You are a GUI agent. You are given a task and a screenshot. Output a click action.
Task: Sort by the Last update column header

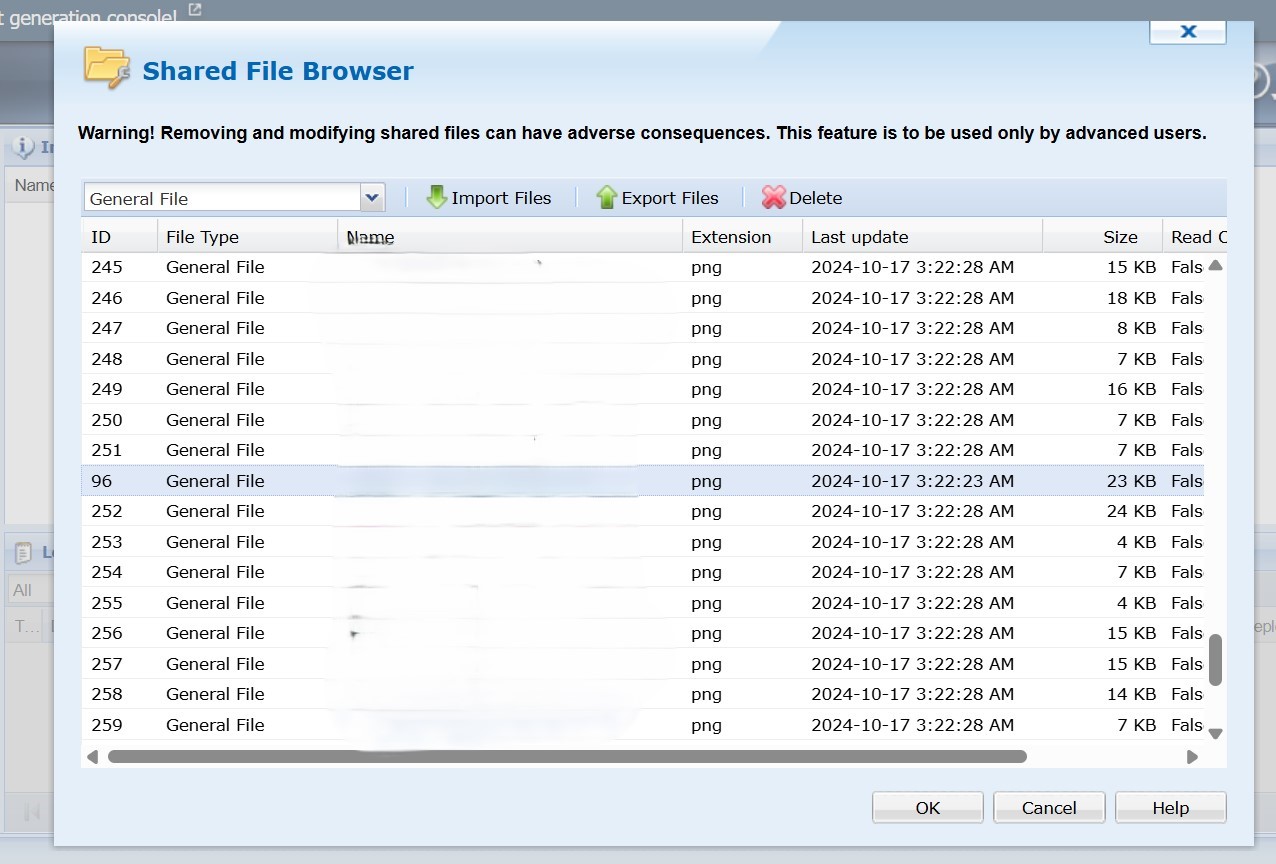click(860, 237)
